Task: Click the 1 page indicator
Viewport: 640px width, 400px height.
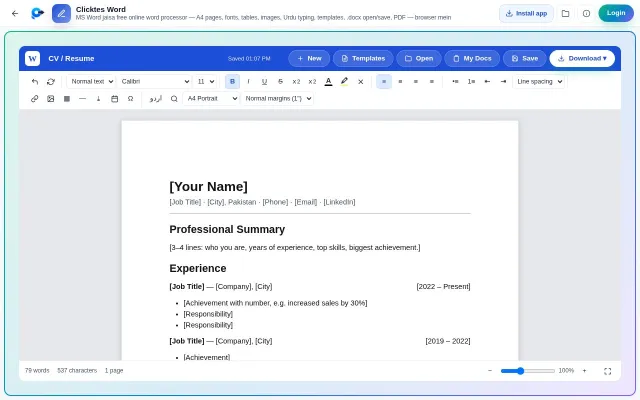Action: 114,371
